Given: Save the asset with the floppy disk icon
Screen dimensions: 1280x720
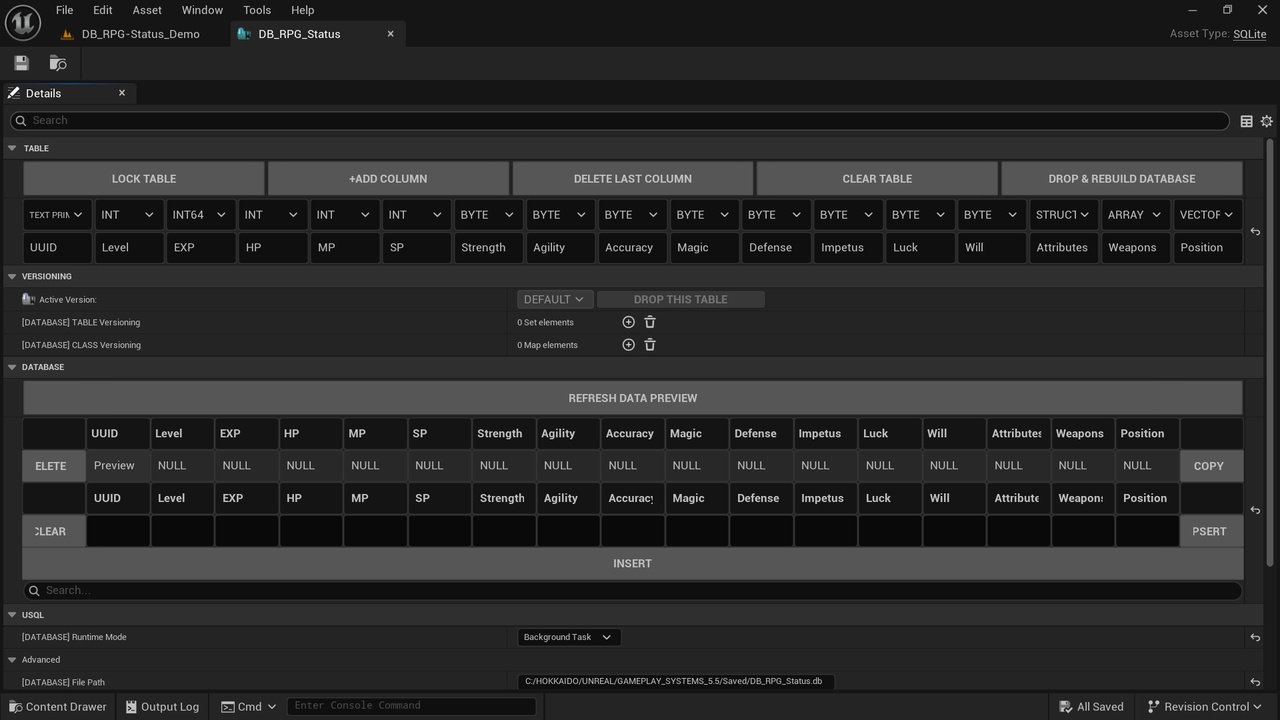Looking at the screenshot, I should (x=21, y=63).
